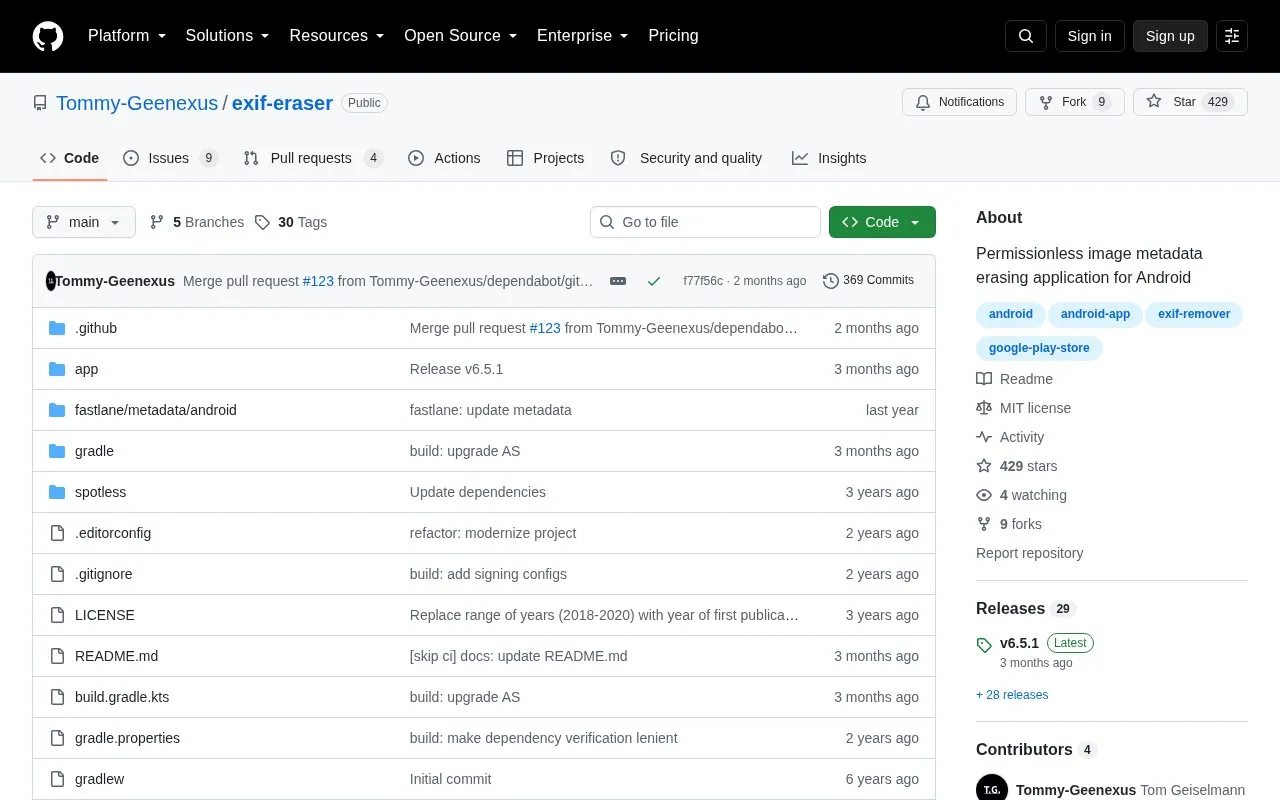This screenshot has height=800, width=1280.
Task: Expand the Resources navigation menu
Action: [x=337, y=36]
